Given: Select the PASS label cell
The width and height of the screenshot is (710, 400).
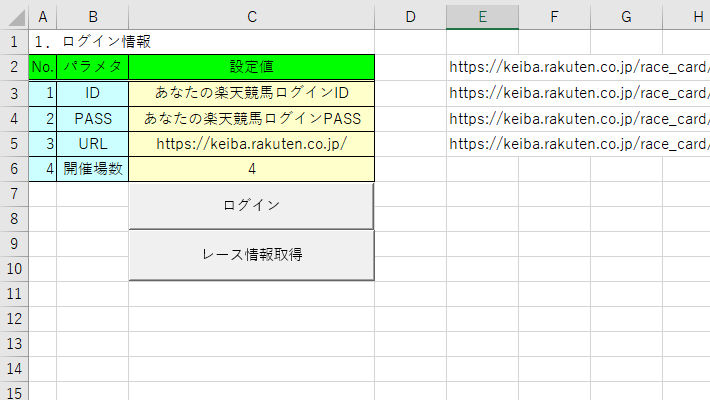Looking at the screenshot, I should tap(93, 119).
